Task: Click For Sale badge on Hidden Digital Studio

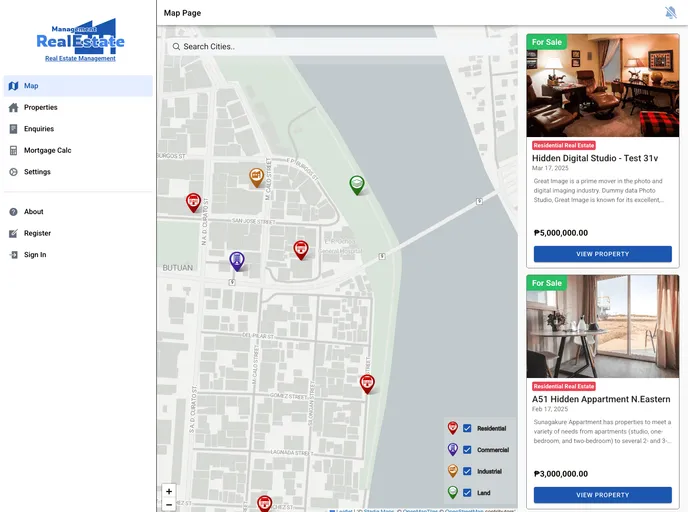Action: [x=547, y=42]
